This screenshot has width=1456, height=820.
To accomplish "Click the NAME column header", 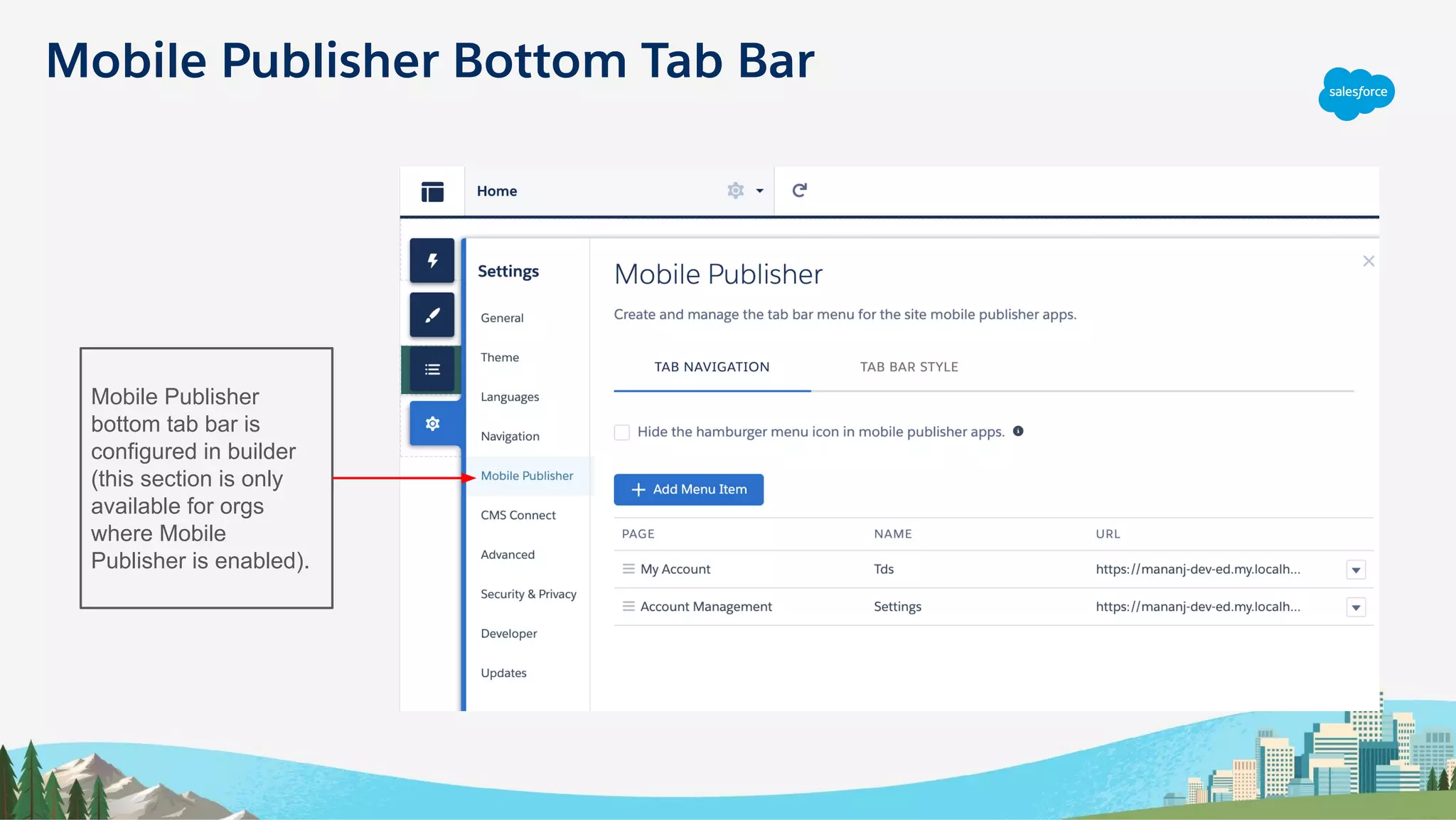I will pyautogui.click(x=893, y=534).
